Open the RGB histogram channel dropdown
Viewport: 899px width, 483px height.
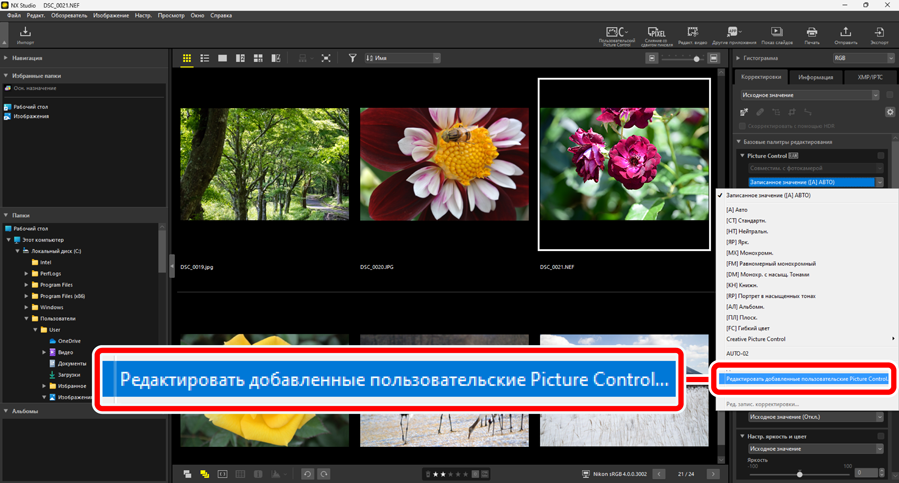863,59
